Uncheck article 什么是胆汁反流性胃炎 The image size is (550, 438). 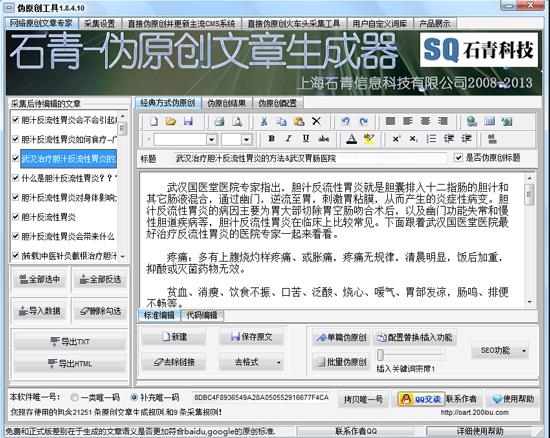[x=15, y=178]
